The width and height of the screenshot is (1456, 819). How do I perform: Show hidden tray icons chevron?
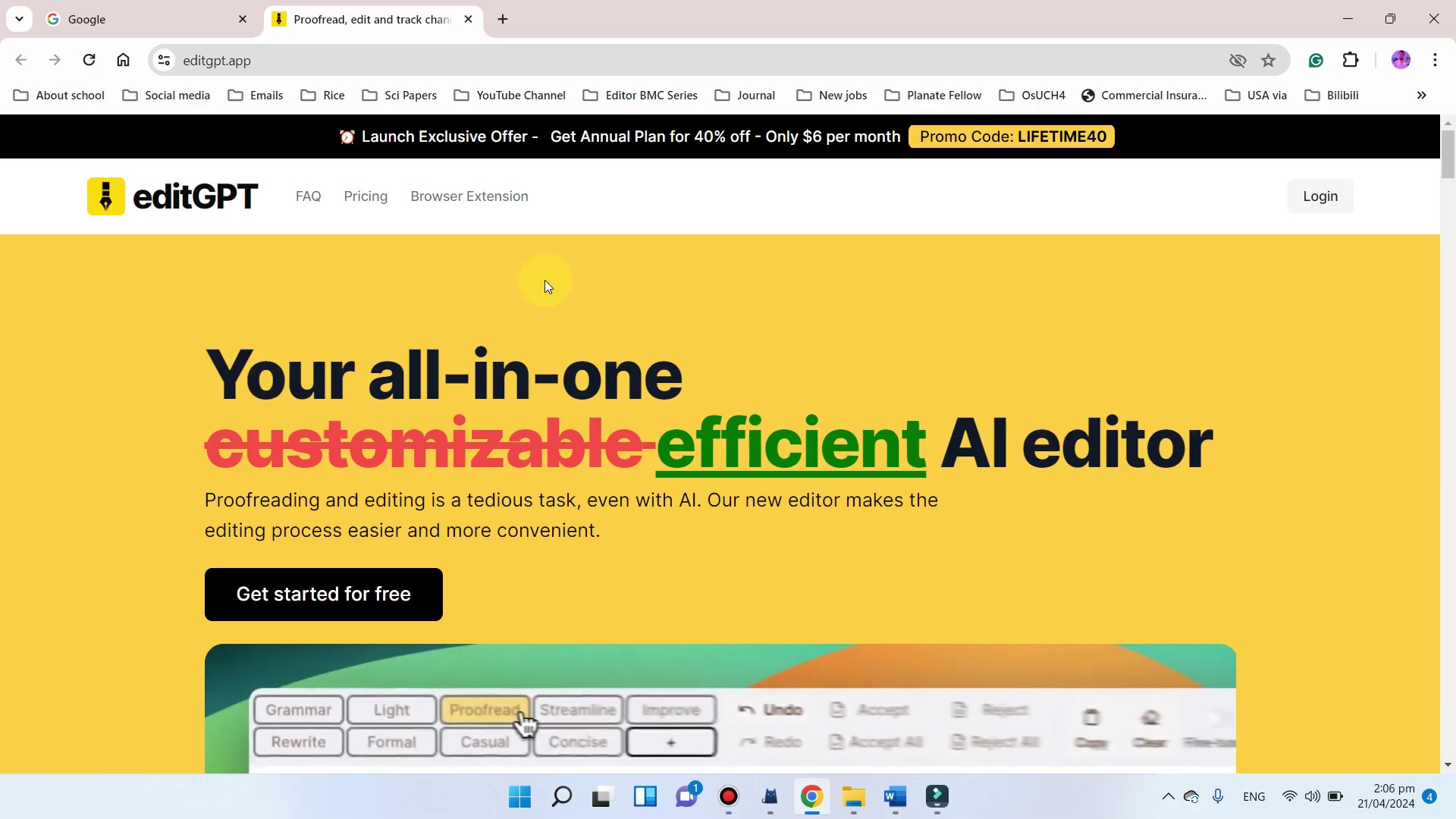click(1168, 796)
